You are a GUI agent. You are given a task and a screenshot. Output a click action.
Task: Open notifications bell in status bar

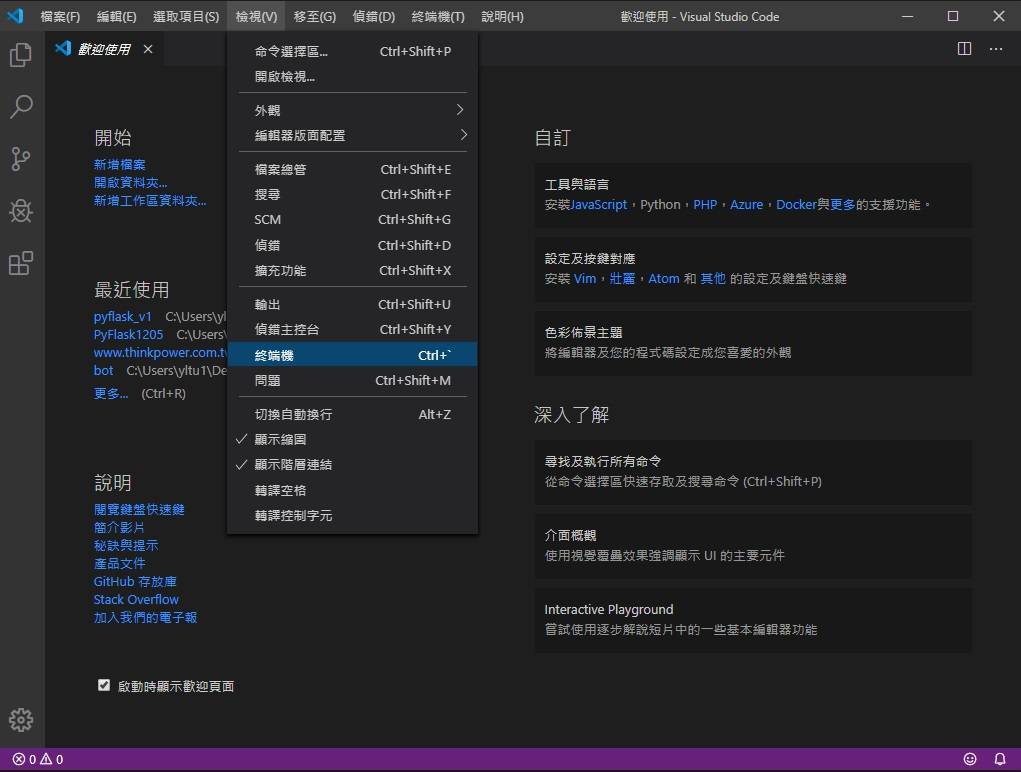[x=1000, y=759]
